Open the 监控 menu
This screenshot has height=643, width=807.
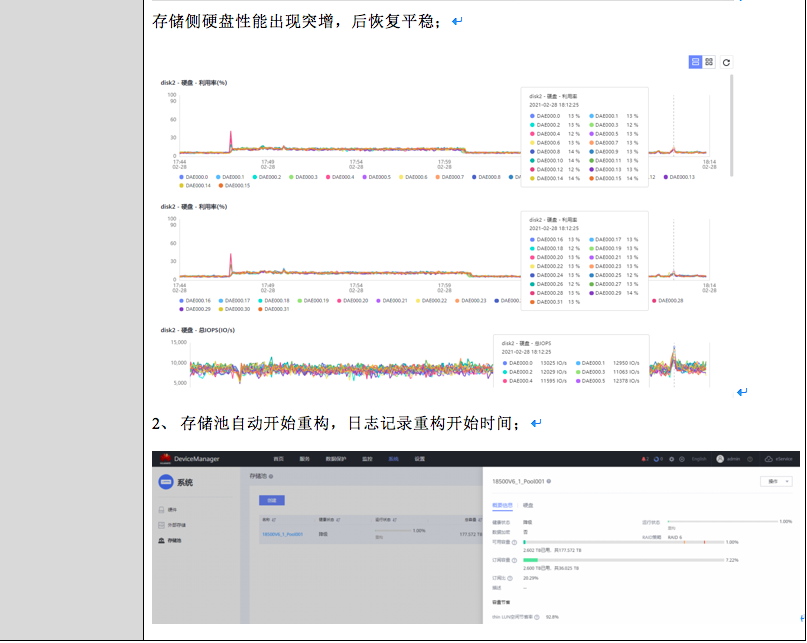tap(367, 459)
